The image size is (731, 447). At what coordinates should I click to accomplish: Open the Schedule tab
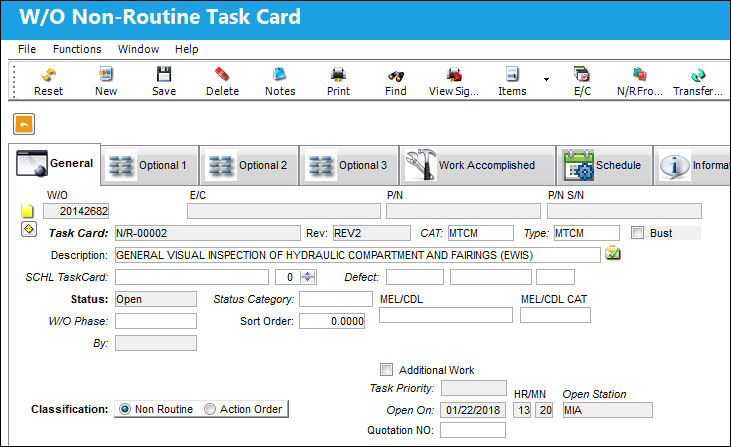[604, 165]
